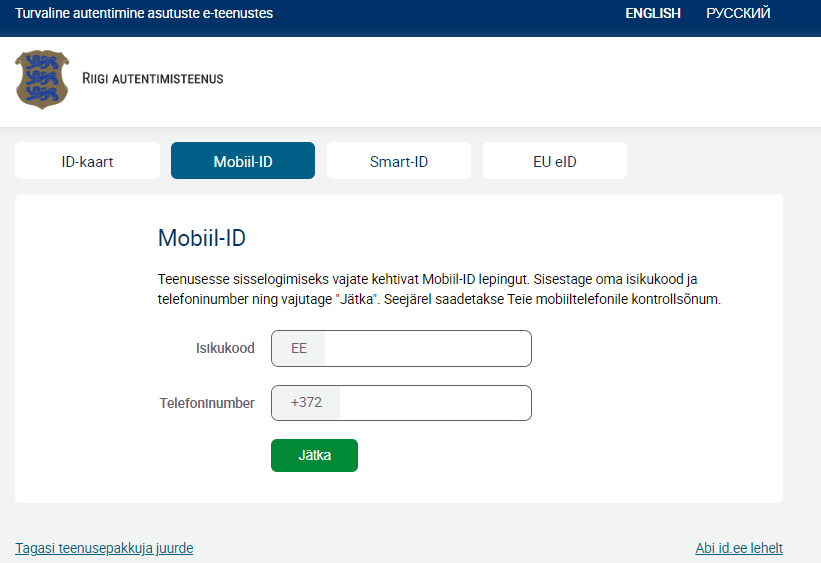Image resolution: width=821 pixels, height=563 pixels.
Task: Click the Mobiil-ID instructions paragraph
Action: (x=438, y=289)
